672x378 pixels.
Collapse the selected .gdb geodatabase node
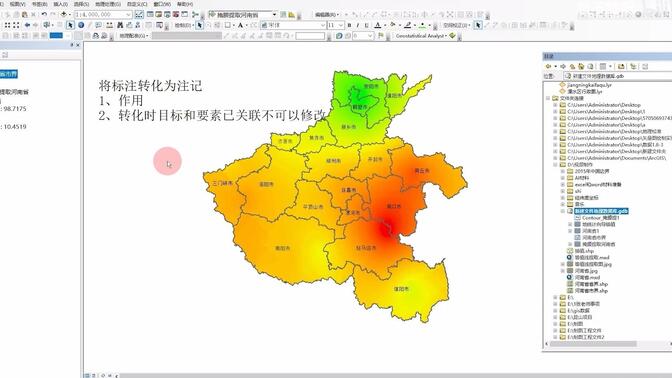pyautogui.click(x=563, y=211)
